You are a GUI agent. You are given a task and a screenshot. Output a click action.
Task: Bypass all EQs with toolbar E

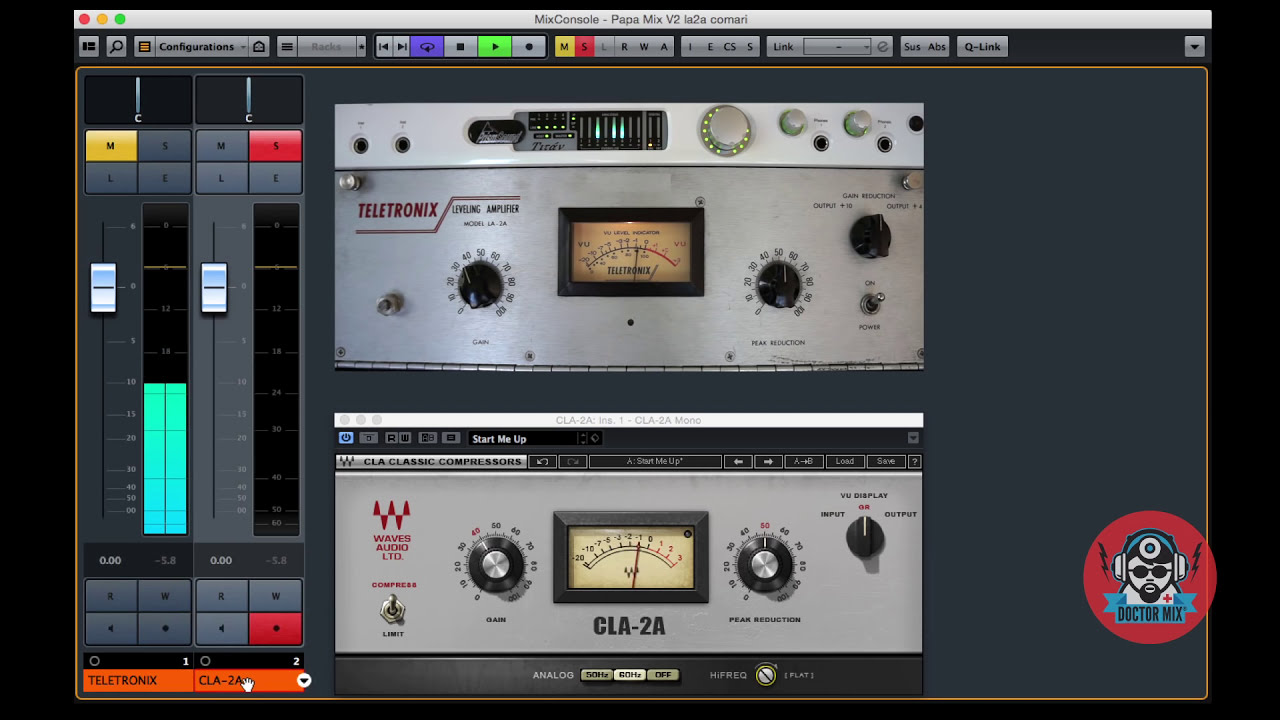pyautogui.click(x=711, y=47)
